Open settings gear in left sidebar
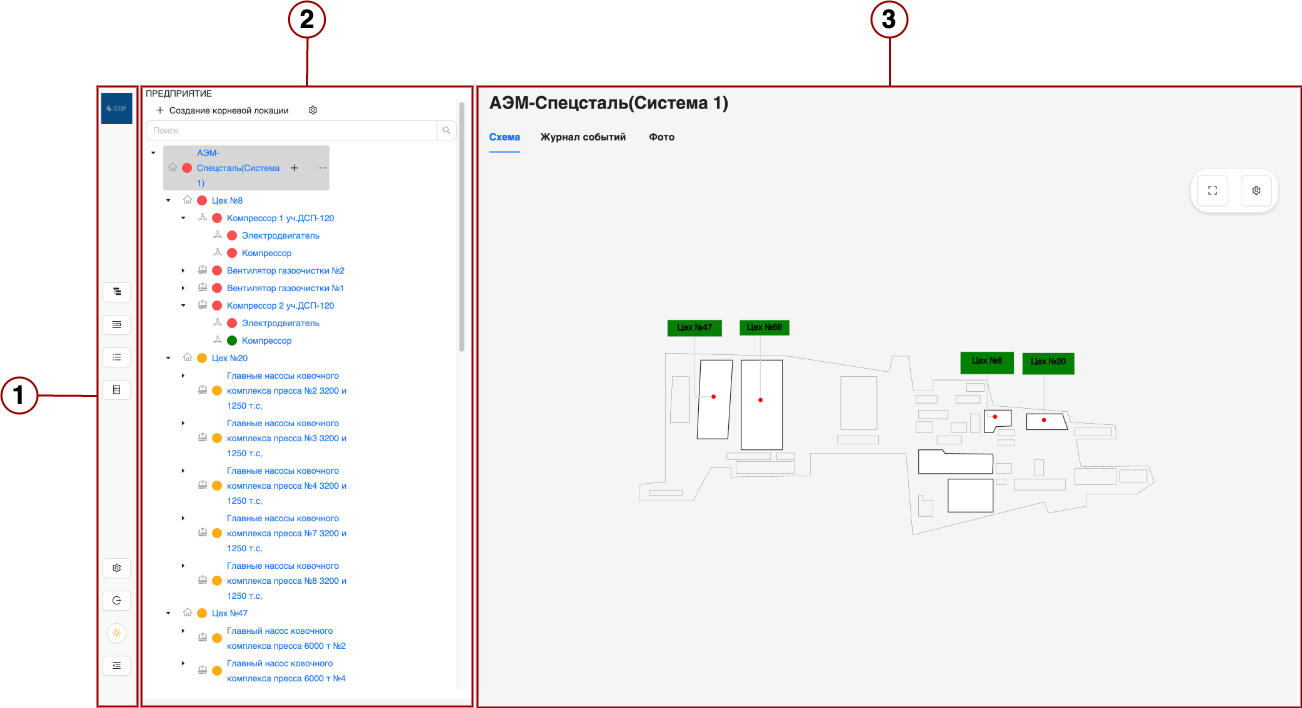The height and width of the screenshot is (708, 1302). (116, 567)
